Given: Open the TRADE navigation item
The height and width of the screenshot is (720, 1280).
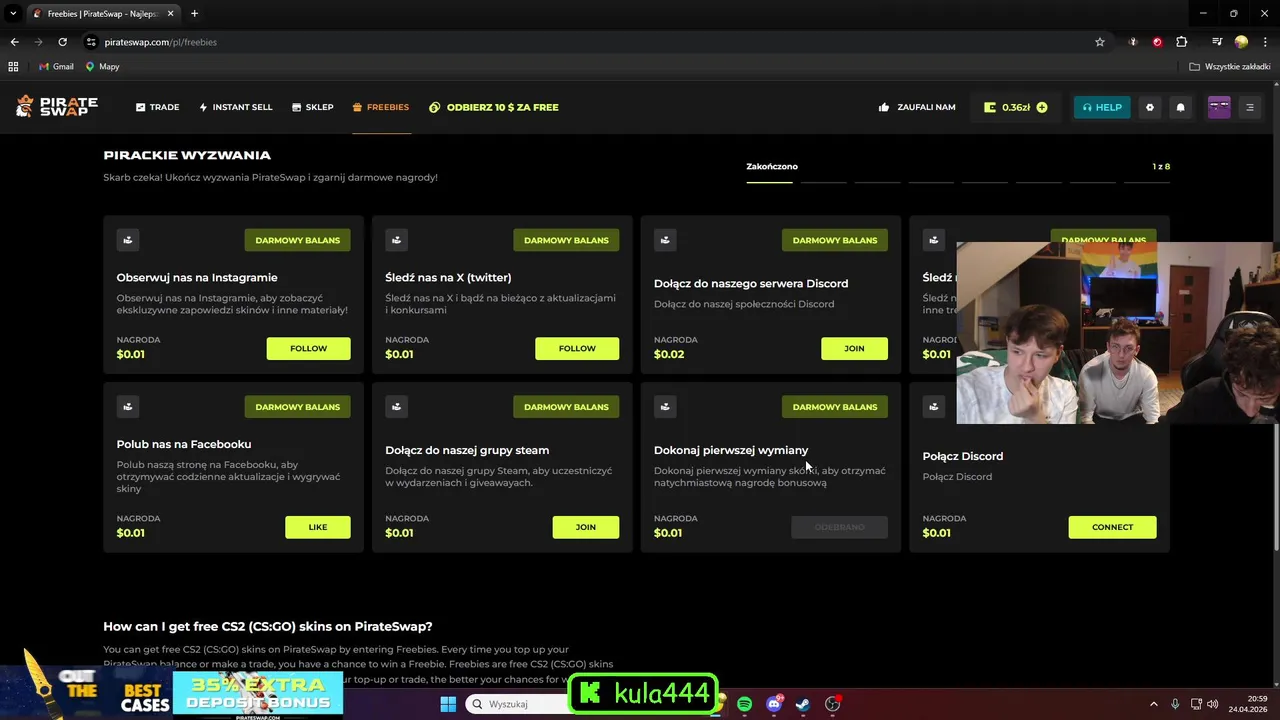Looking at the screenshot, I should click(158, 107).
